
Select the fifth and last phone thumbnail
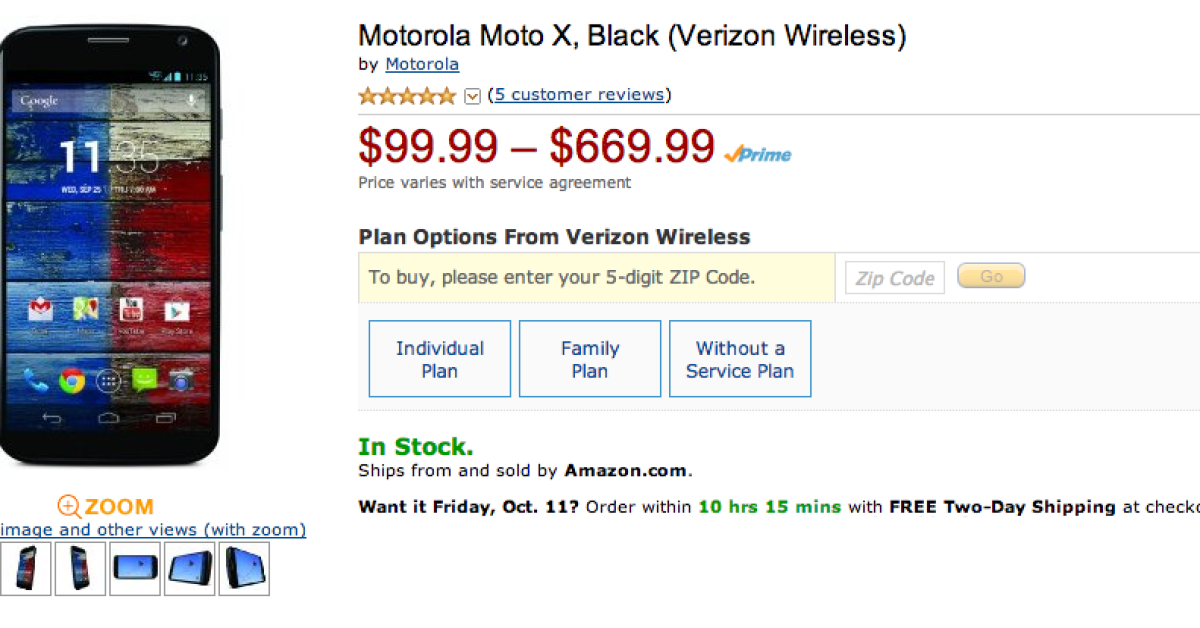point(243,569)
